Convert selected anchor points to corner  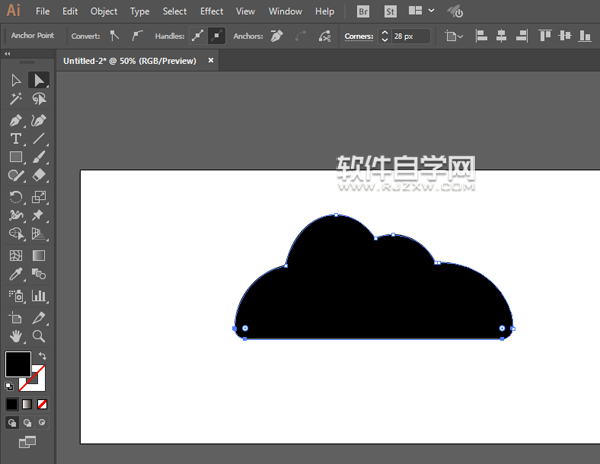click(x=115, y=35)
